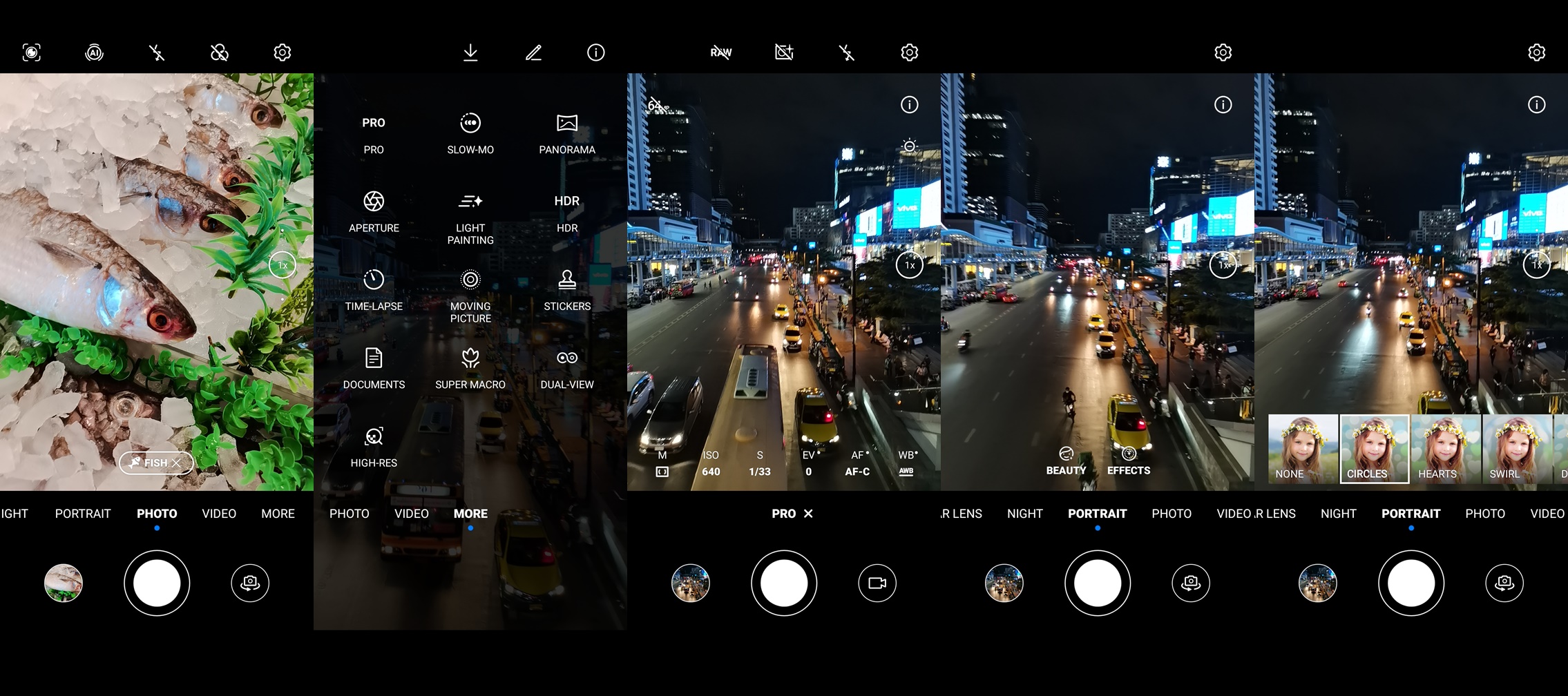
Task: Flip camera on screen with effect thumbnails
Action: (1504, 583)
